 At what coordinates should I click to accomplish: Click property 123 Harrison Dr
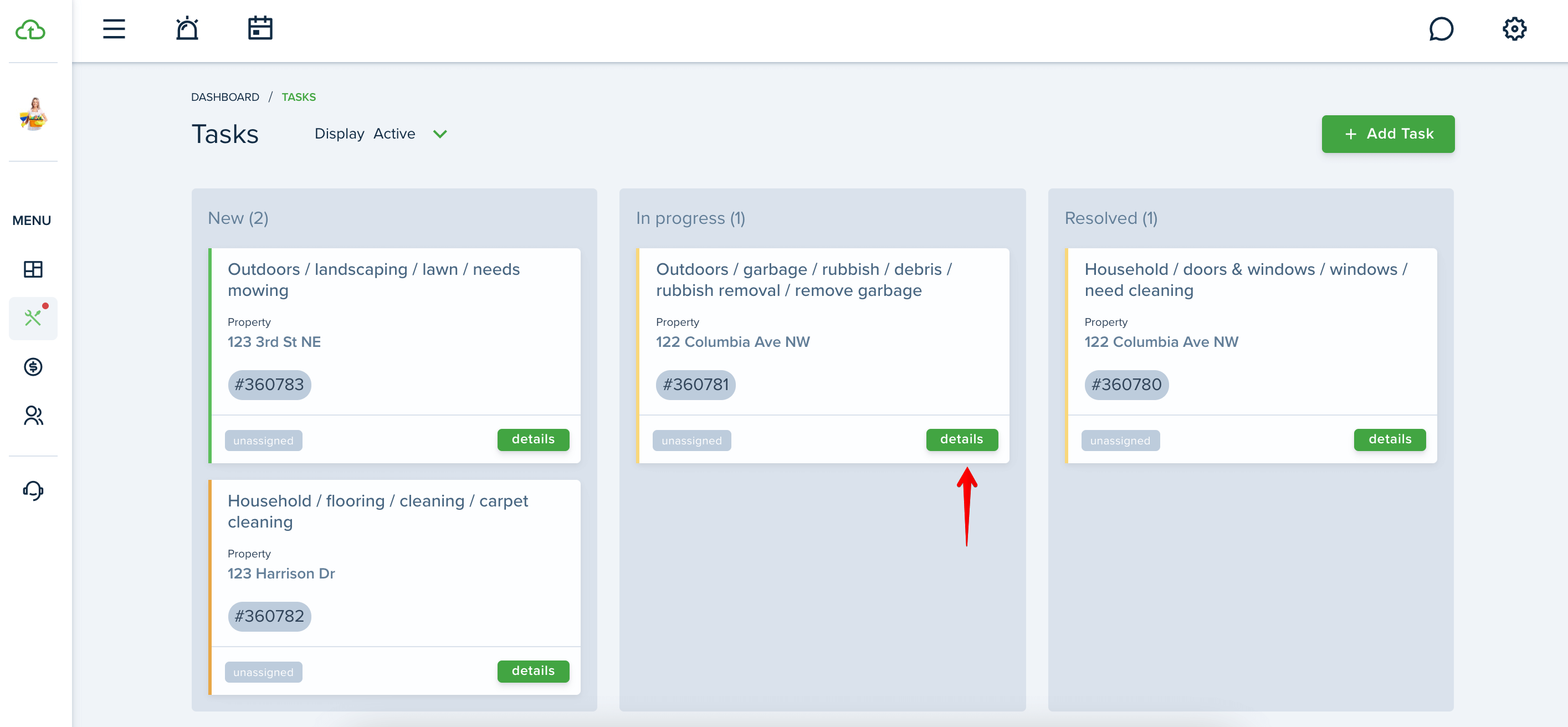(281, 574)
